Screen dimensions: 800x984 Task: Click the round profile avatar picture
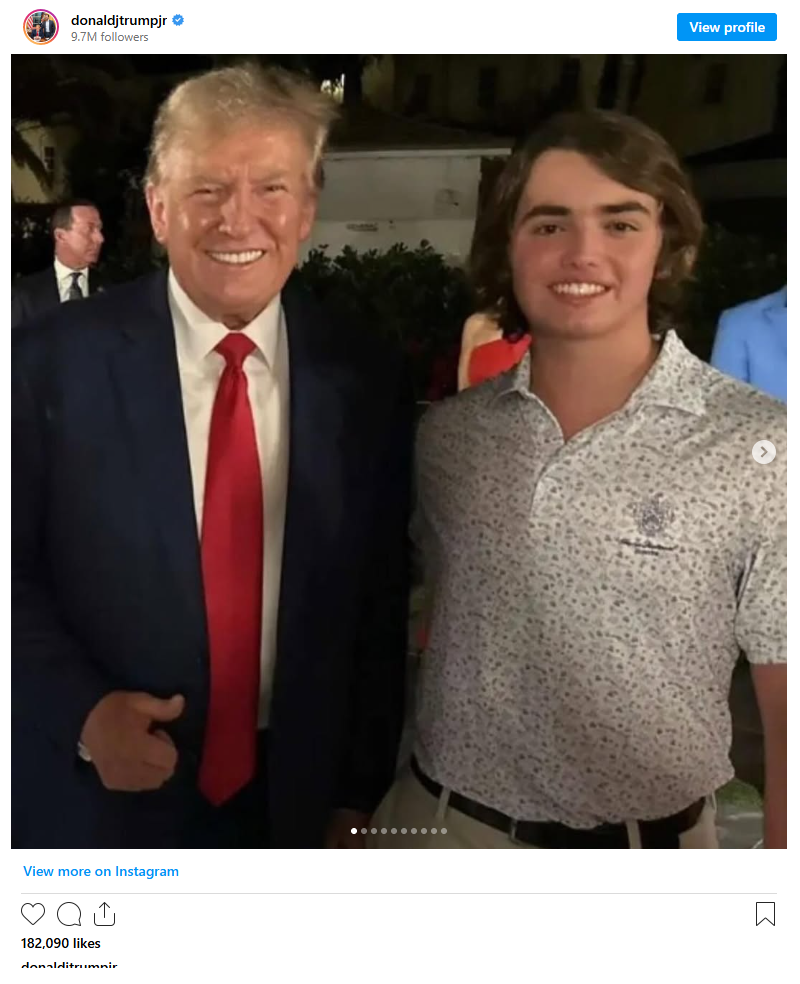[41, 27]
